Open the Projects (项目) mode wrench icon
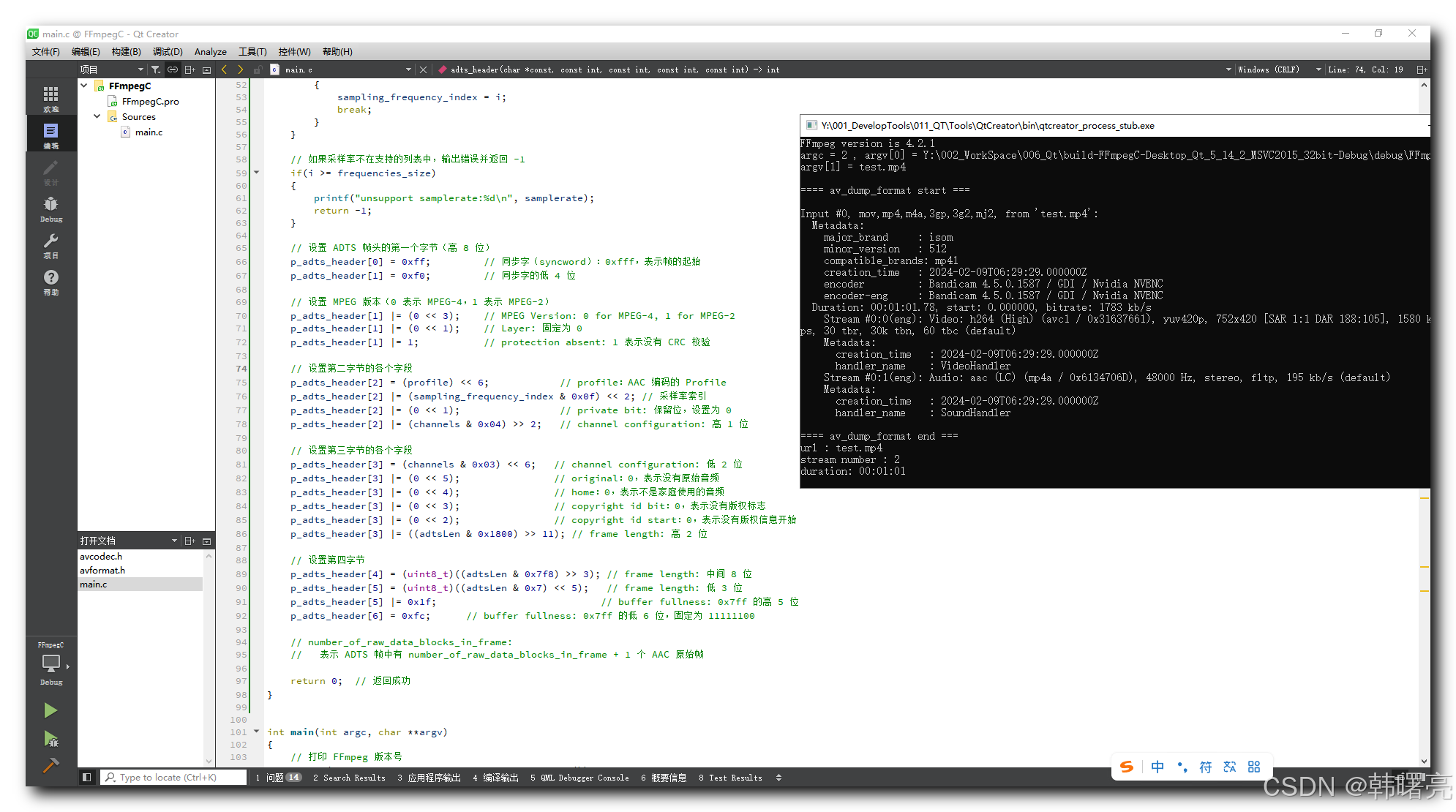The width and height of the screenshot is (1456, 812). (50, 244)
